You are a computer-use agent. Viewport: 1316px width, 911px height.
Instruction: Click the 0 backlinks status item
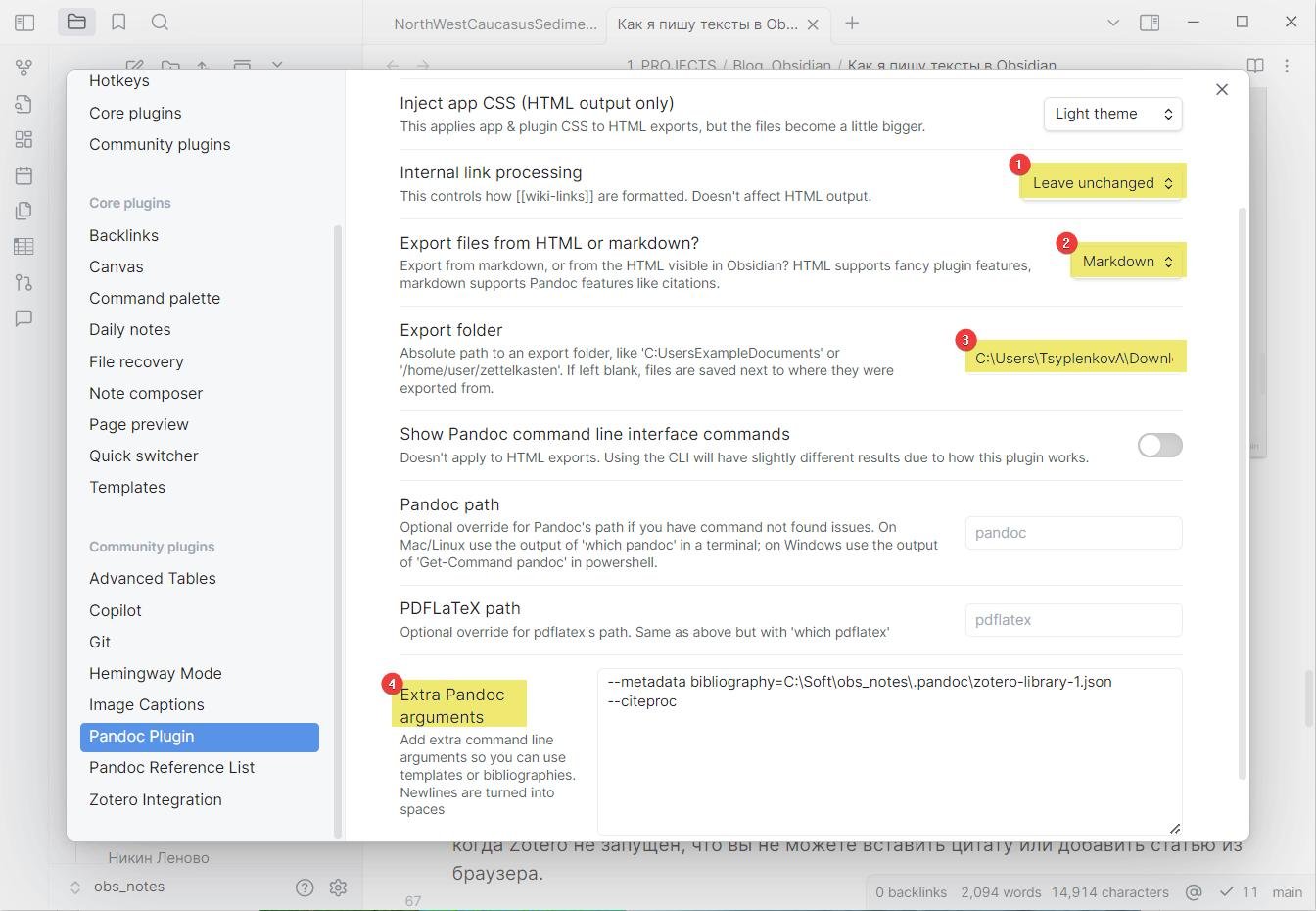911,892
